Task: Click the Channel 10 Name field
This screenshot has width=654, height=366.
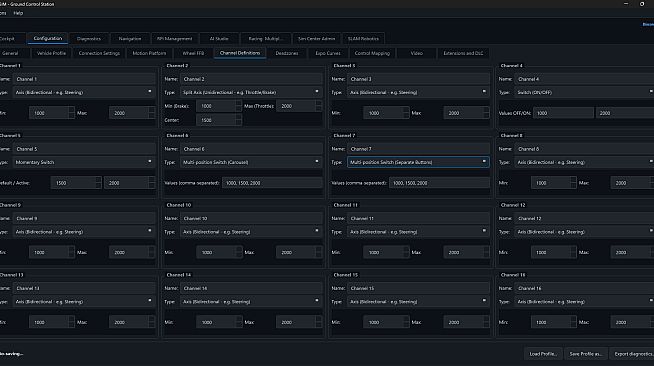Action: point(251,218)
